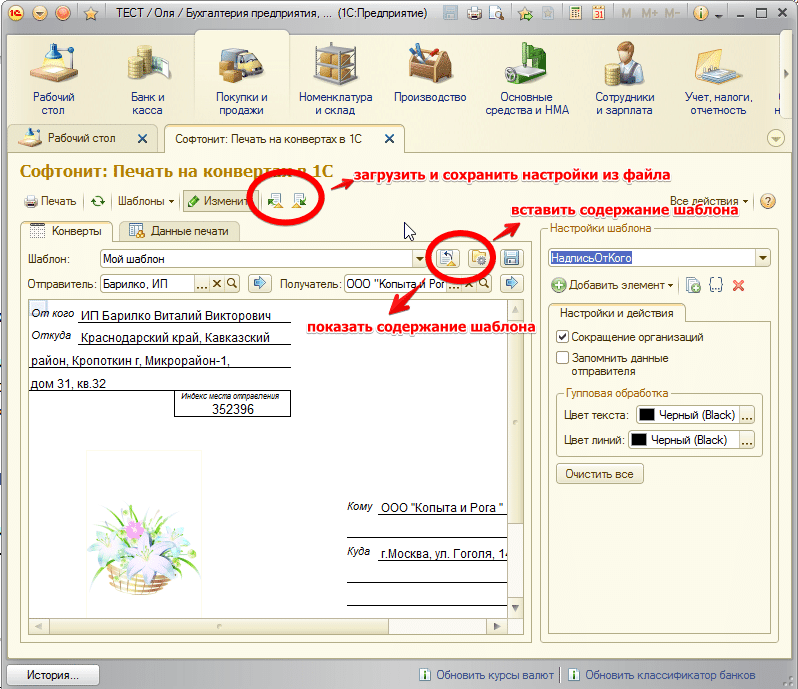Screen dimensions: 798x689
Task: Open the Шаблоны dropdown menu
Action: click(146, 202)
